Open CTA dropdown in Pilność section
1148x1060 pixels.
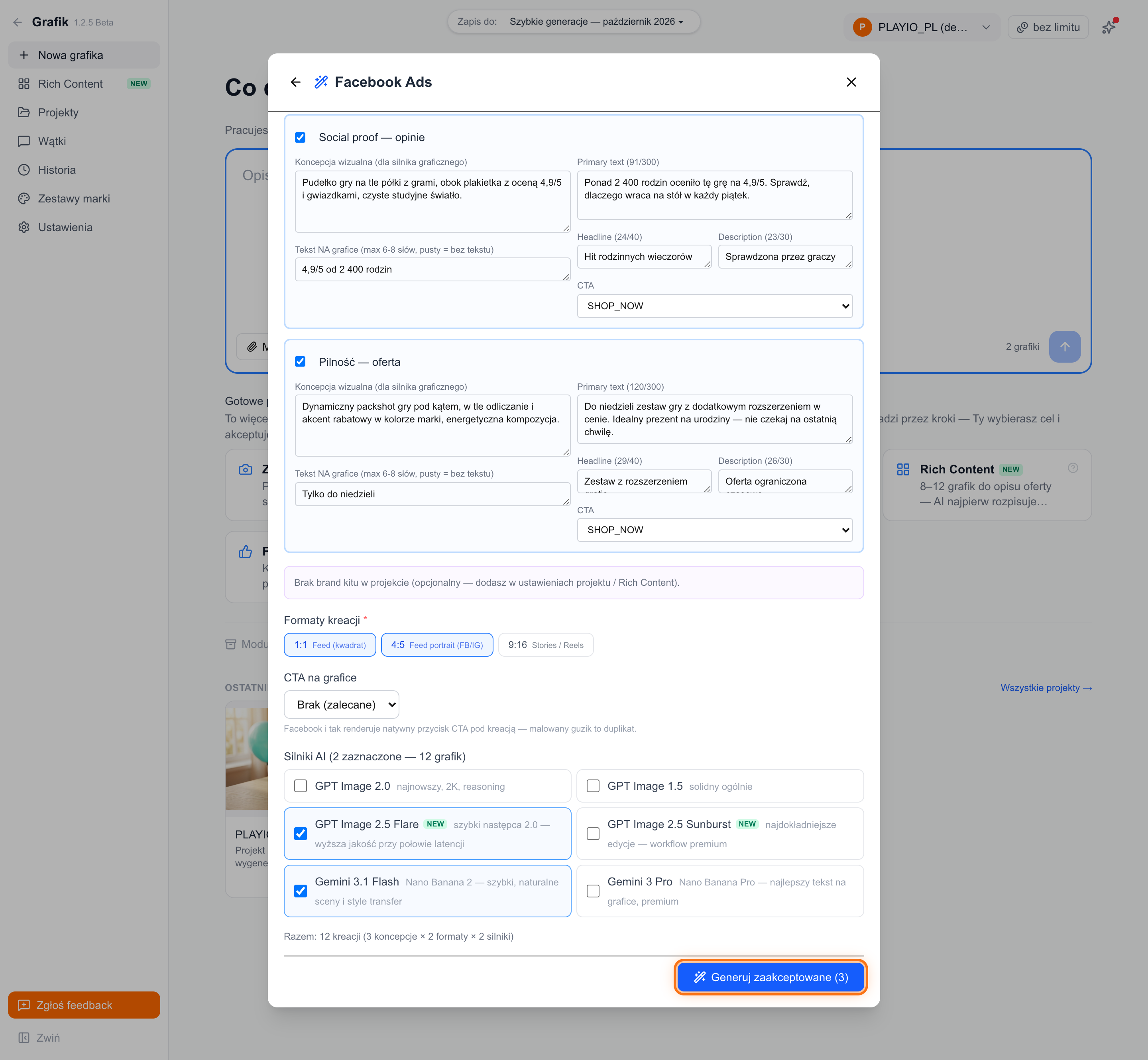click(x=715, y=530)
